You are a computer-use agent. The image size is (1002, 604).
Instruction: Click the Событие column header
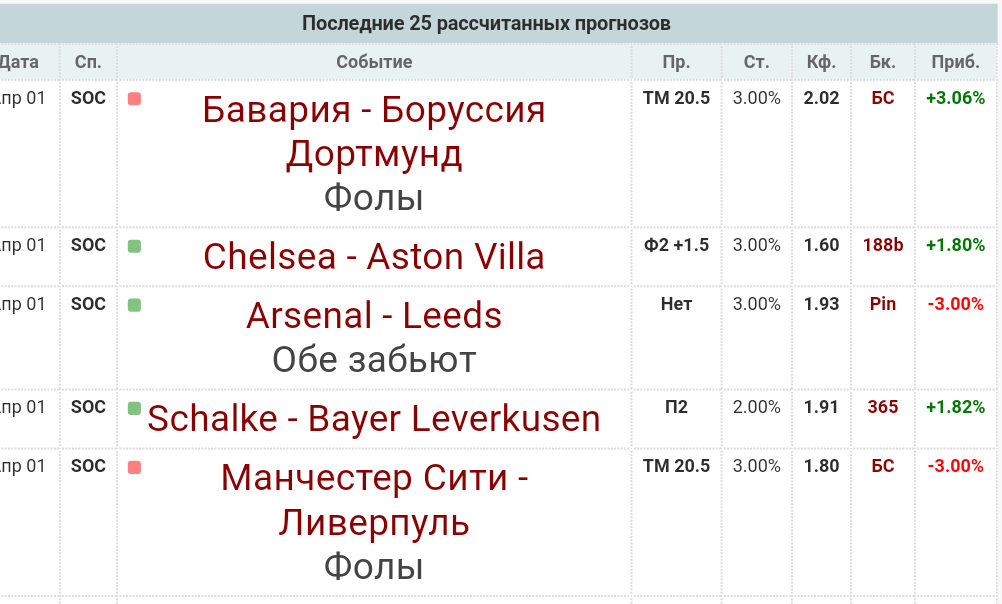[374, 62]
